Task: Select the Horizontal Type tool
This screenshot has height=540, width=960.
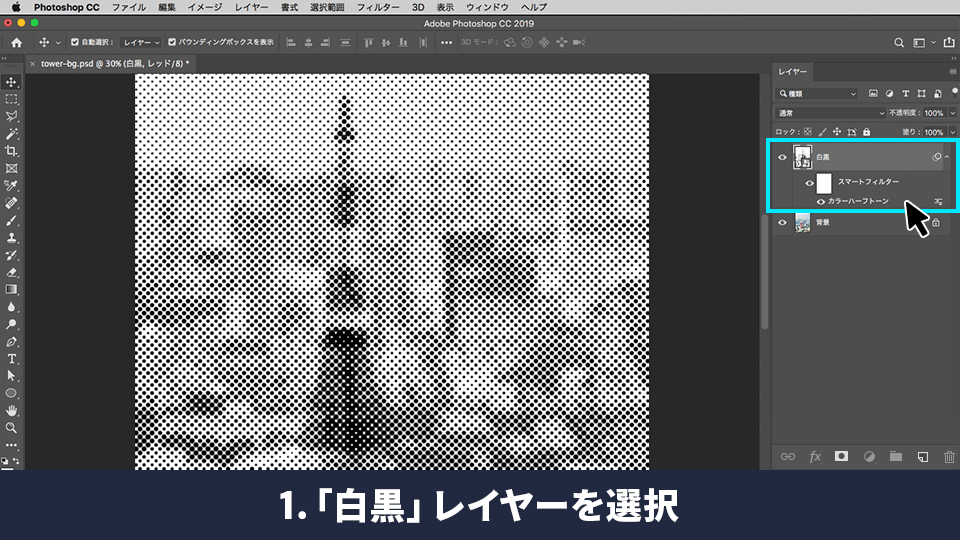Action: point(11,359)
